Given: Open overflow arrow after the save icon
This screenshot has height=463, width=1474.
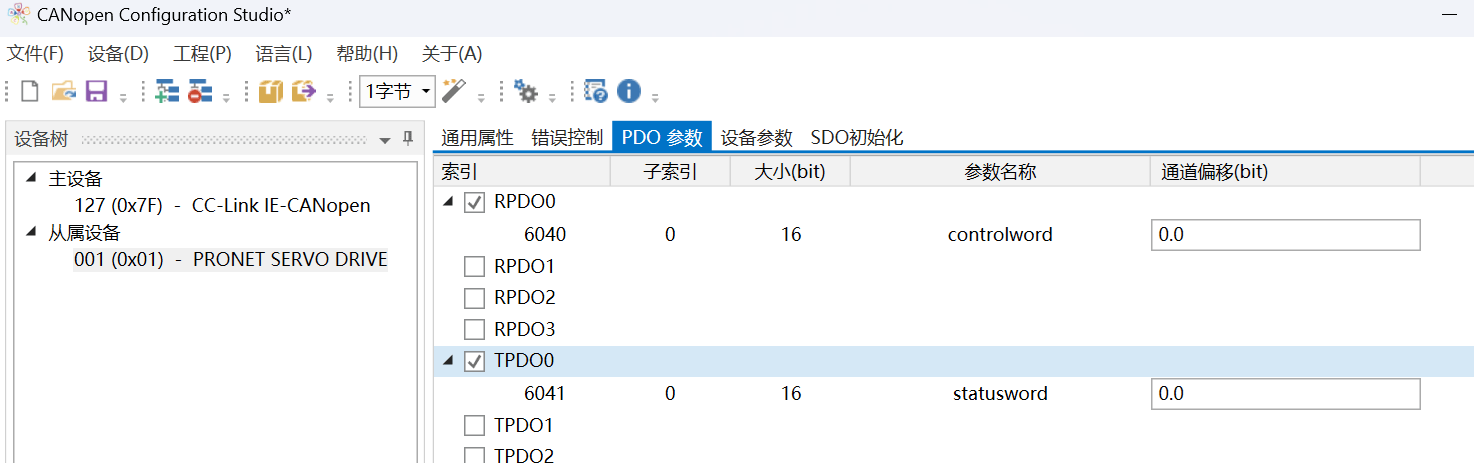Looking at the screenshot, I should point(123,97).
